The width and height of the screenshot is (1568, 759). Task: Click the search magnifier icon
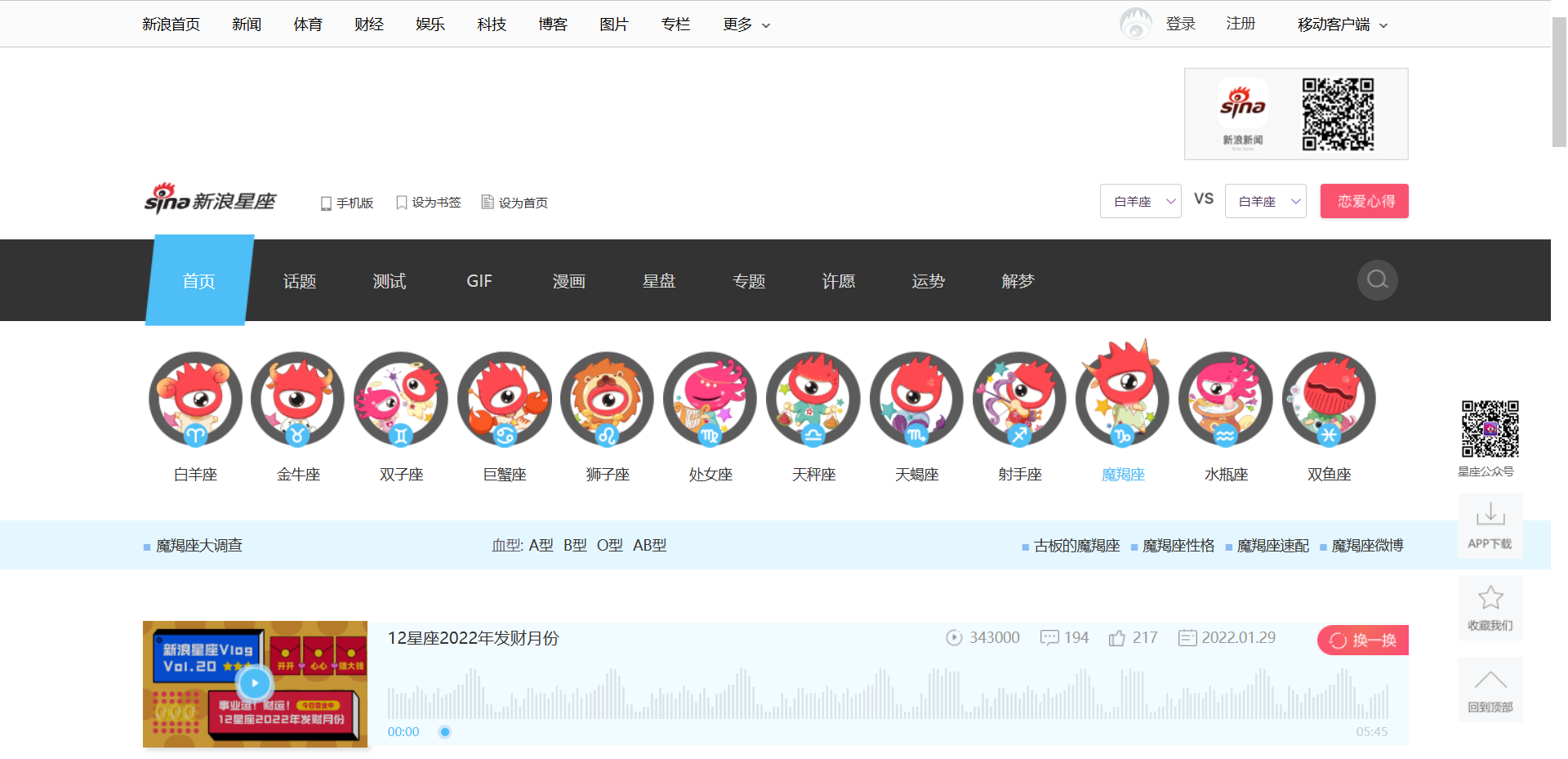tap(1377, 280)
